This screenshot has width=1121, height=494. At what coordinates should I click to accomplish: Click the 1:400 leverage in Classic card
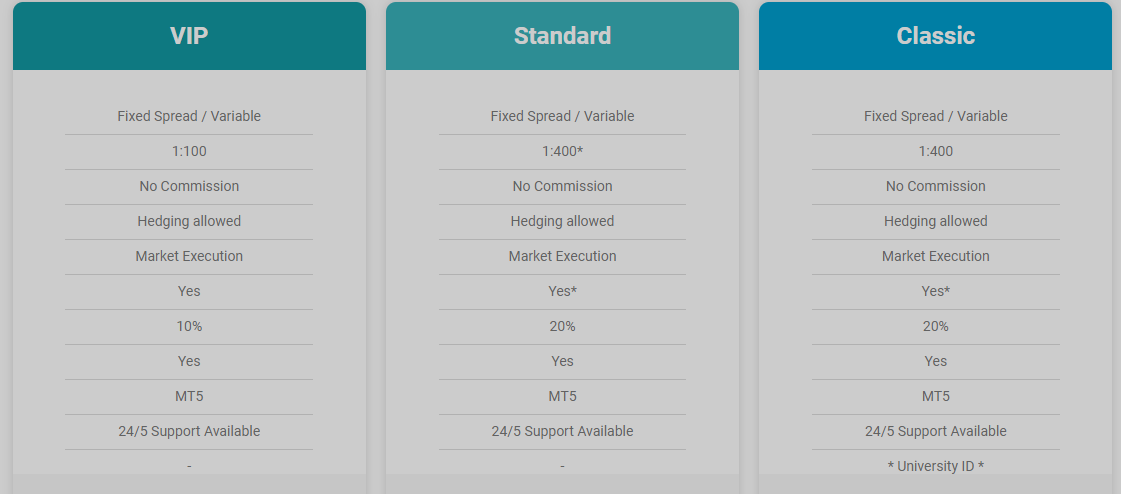coord(935,152)
